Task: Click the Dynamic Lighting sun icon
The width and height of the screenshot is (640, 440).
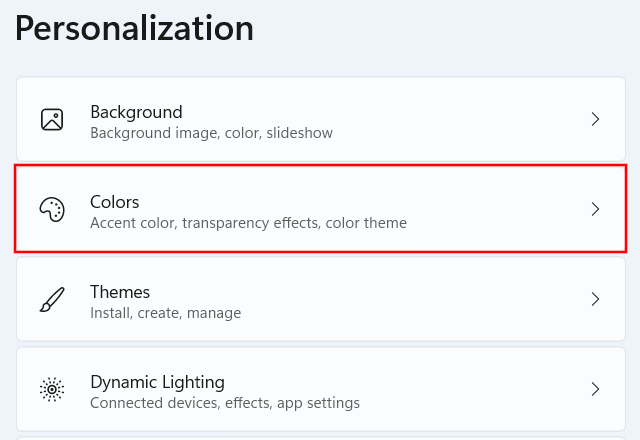Action: pyautogui.click(x=52, y=389)
